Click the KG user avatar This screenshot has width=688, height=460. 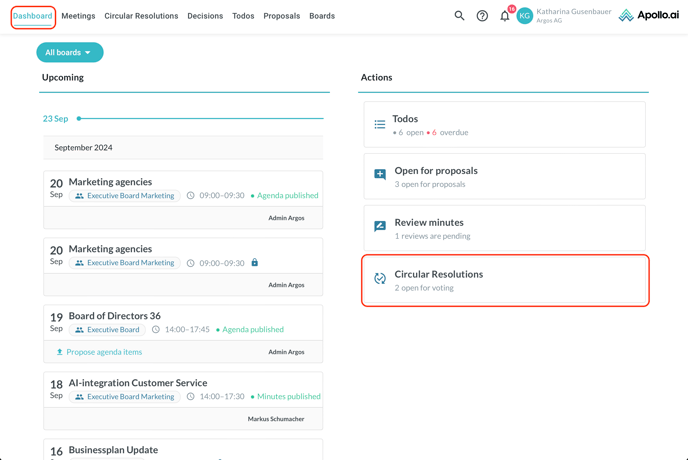tap(524, 16)
